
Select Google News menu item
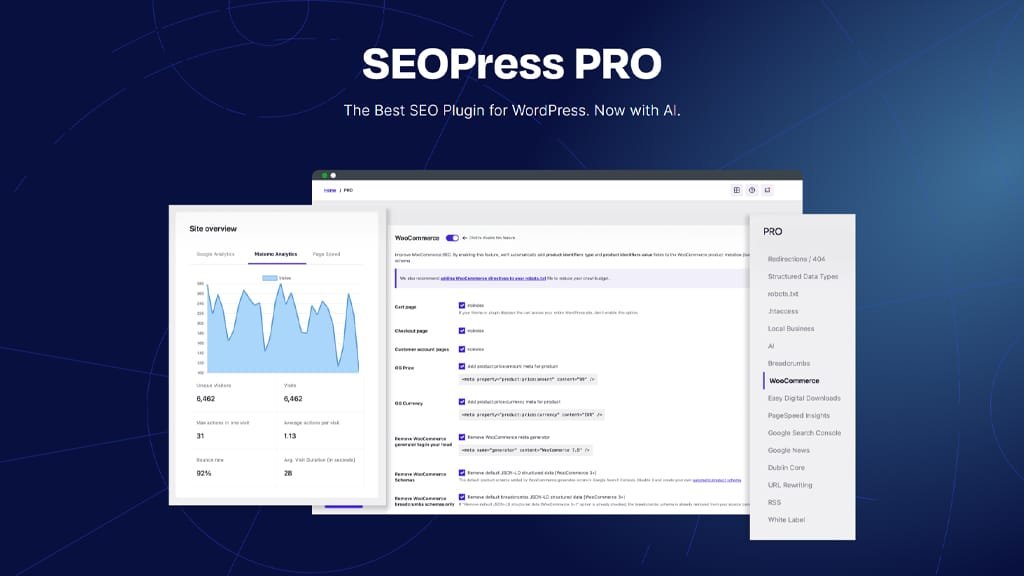(x=788, y=451)
